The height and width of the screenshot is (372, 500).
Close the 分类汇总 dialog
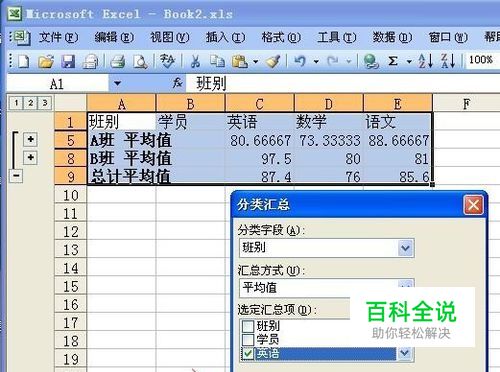473,205
